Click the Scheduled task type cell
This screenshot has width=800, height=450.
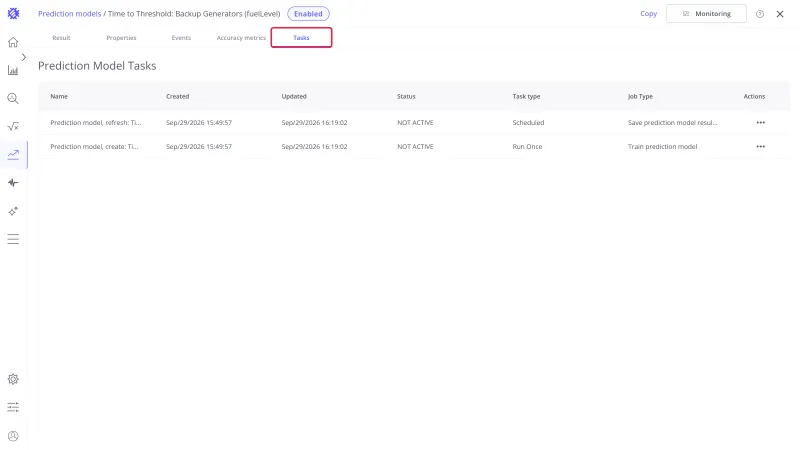point(528,122)
